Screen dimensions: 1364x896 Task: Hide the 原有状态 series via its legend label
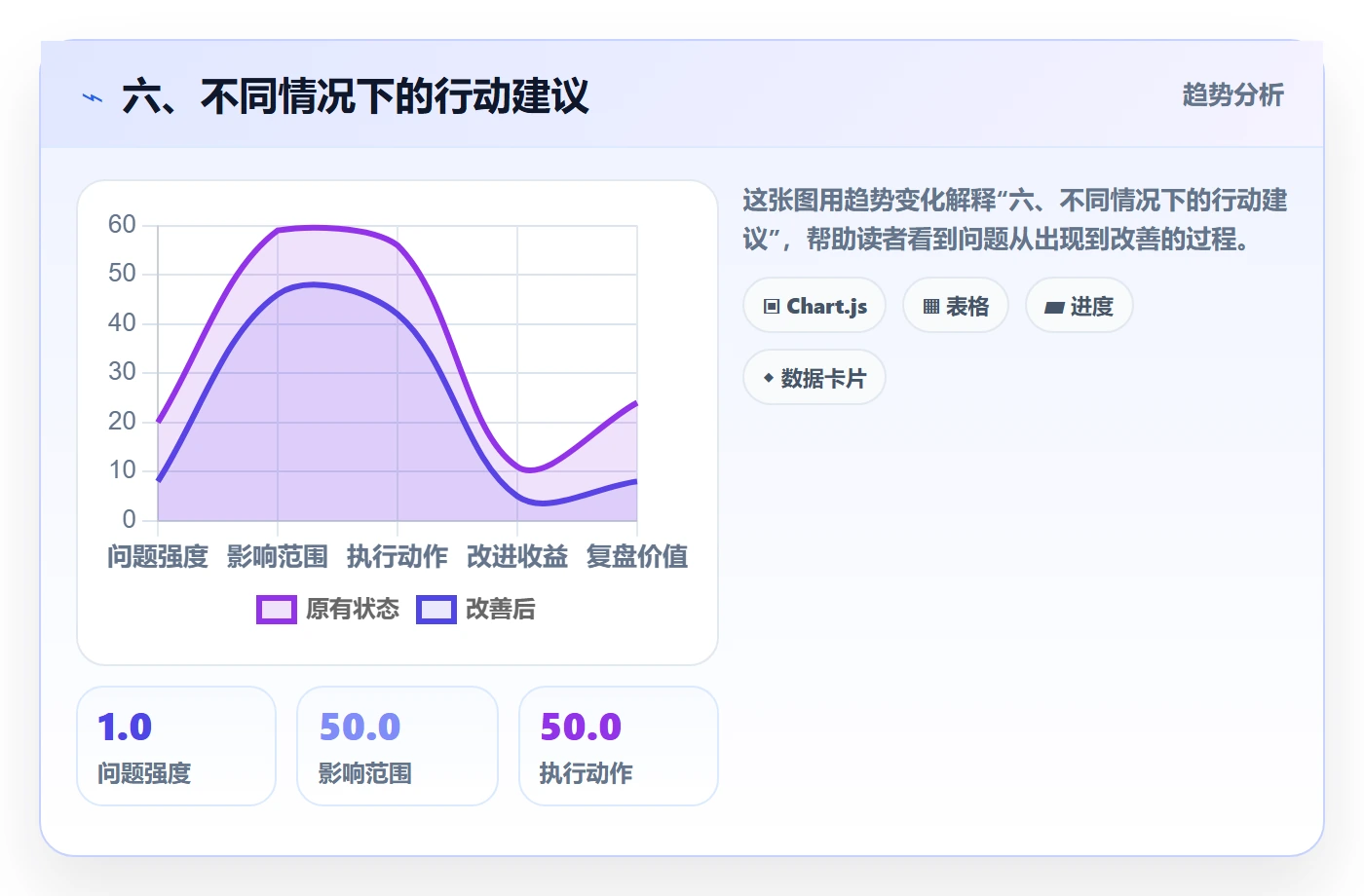353,610
